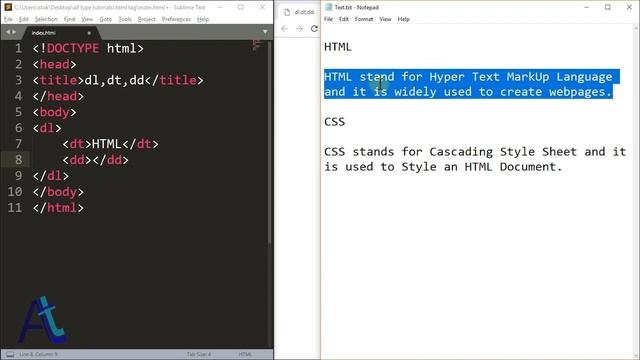Screen dimensions: 640x360
Task: Open the Tools menu in Sublime Text
Action: tap(125, 19)
